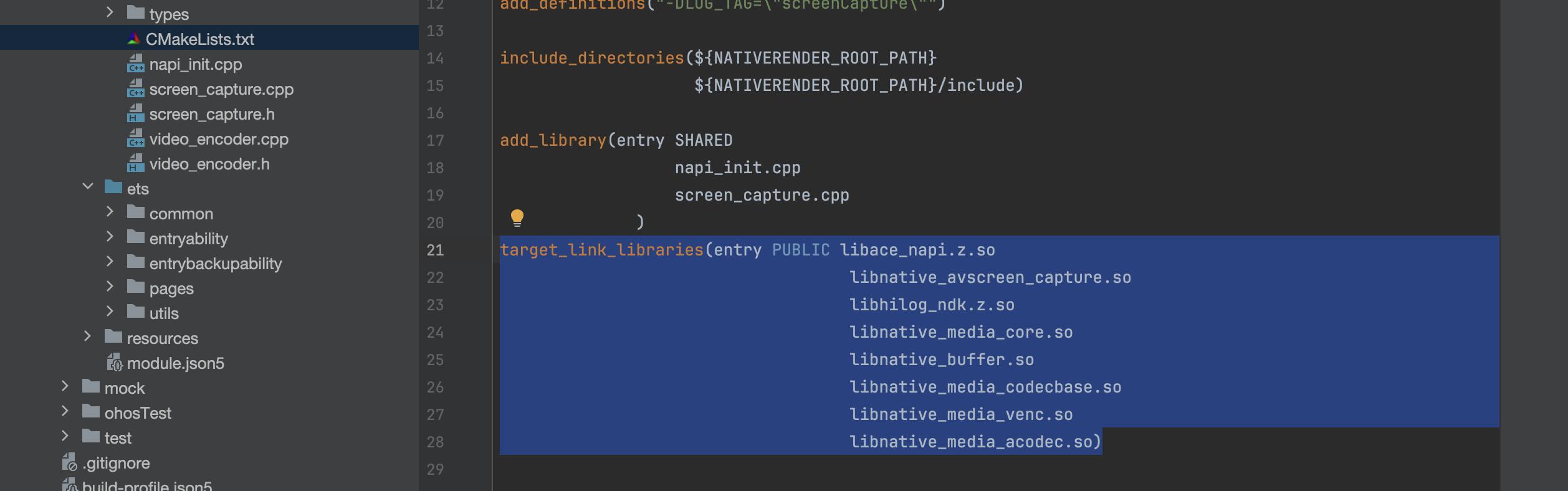1568x491 pixels.
Task: Open screen_capture.cpp file
Action: (221, 89)
